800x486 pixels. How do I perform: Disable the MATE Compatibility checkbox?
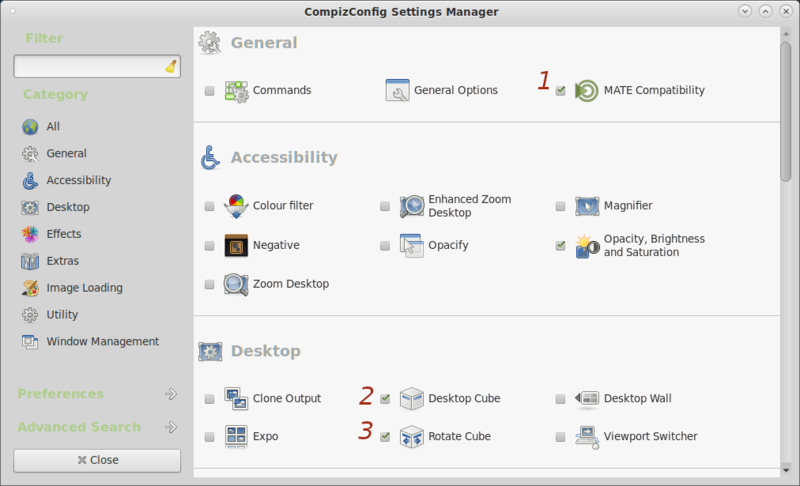point(560,91)
